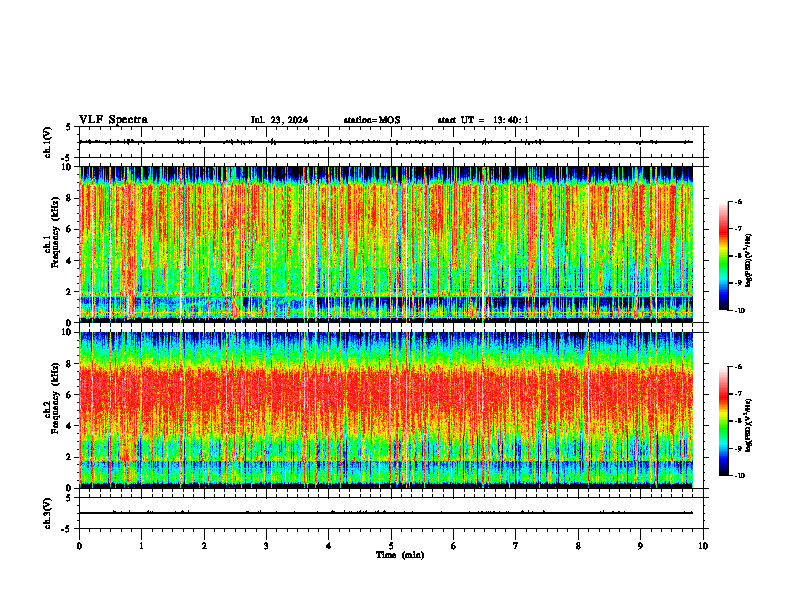The image size is (792, 612).
Task: Click the "Time (min)" axis title
Action: (400, 555)
